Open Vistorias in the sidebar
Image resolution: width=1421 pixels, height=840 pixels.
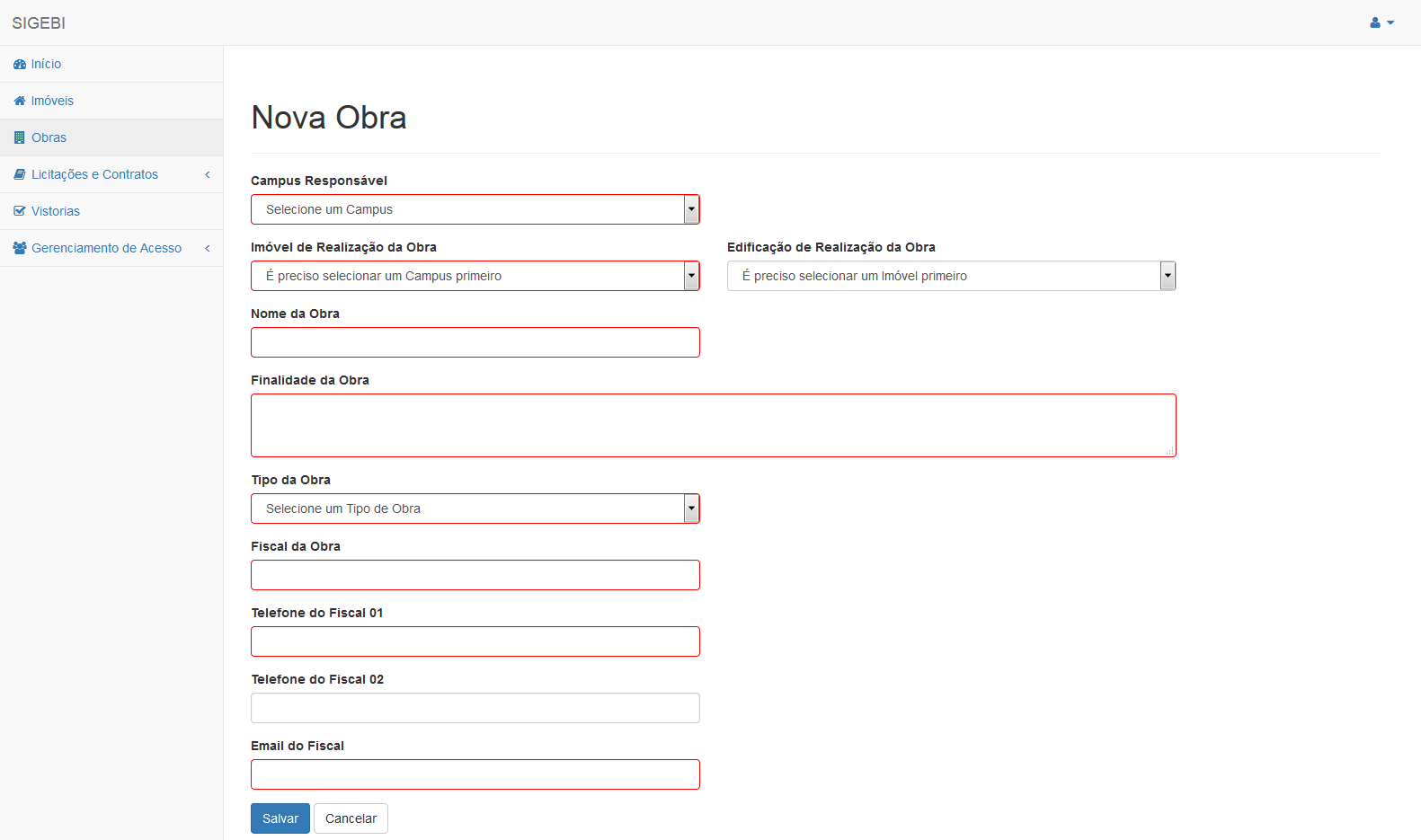pos(111,211)
